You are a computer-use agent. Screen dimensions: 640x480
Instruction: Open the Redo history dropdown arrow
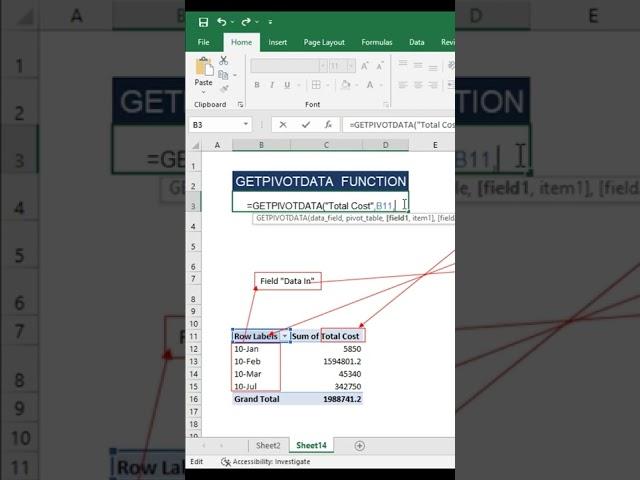pyautogui.click(x=257, y=22)
